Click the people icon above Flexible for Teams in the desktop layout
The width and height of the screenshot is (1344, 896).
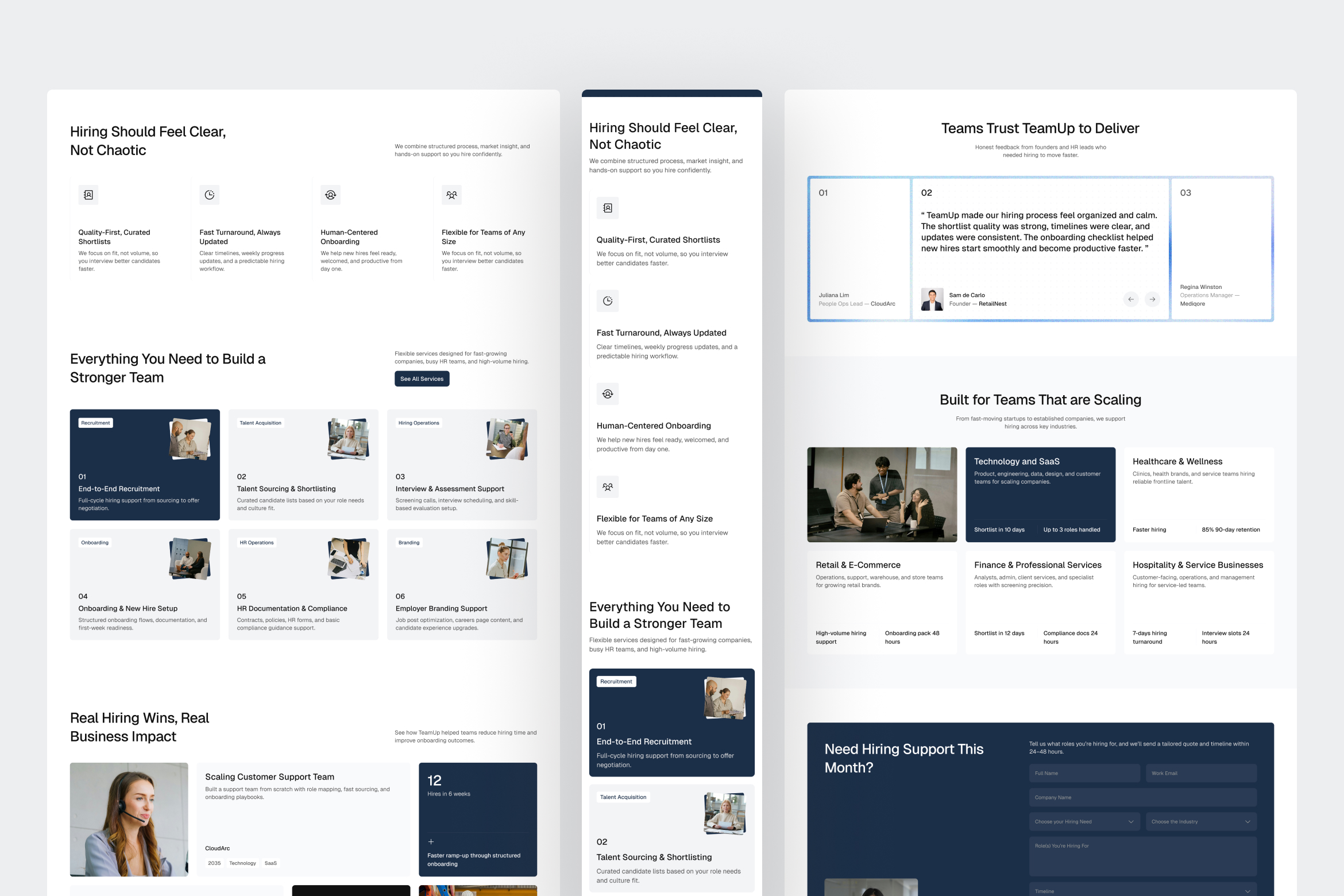coord(451,195)
